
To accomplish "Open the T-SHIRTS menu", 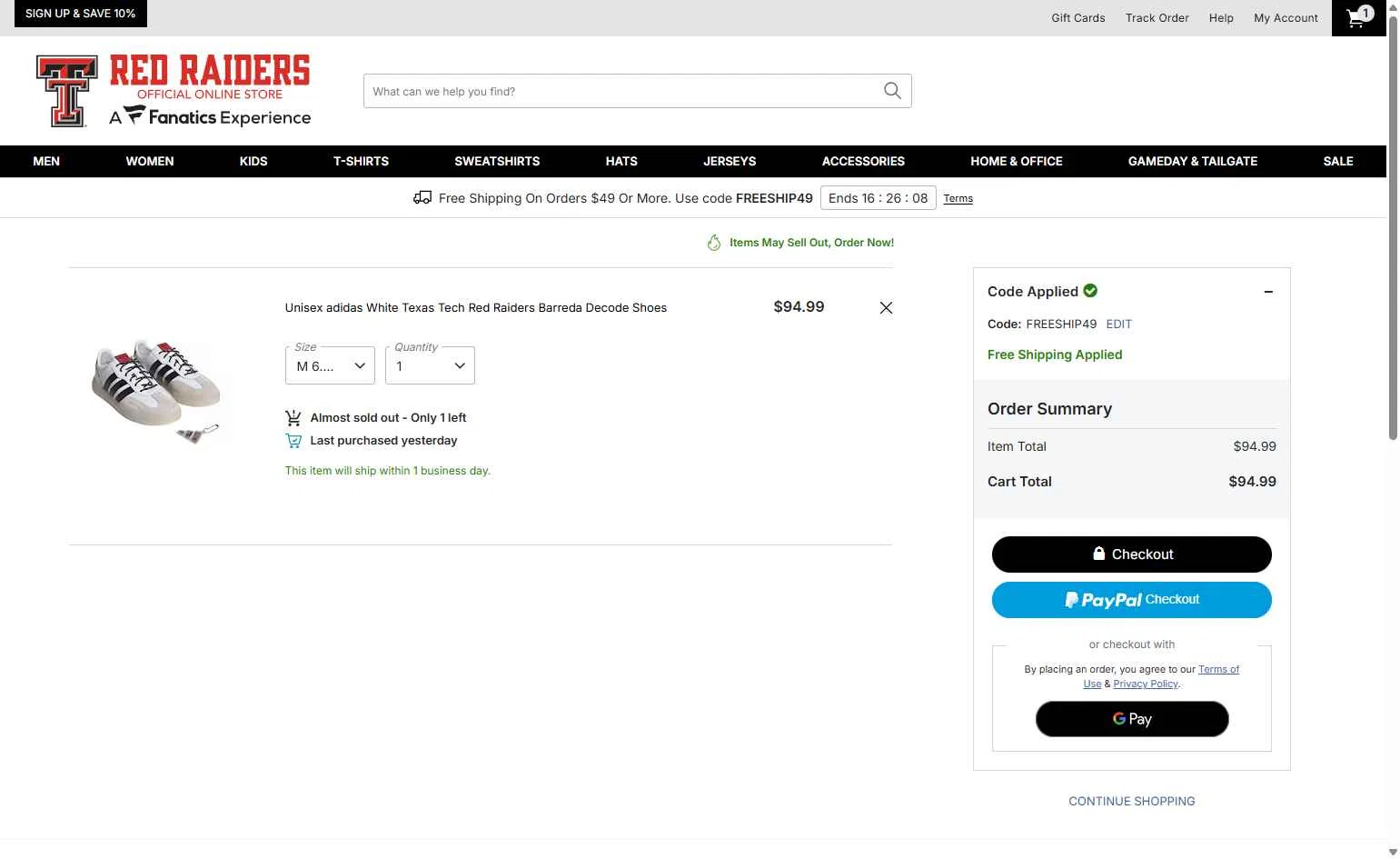I will [361, 161].
